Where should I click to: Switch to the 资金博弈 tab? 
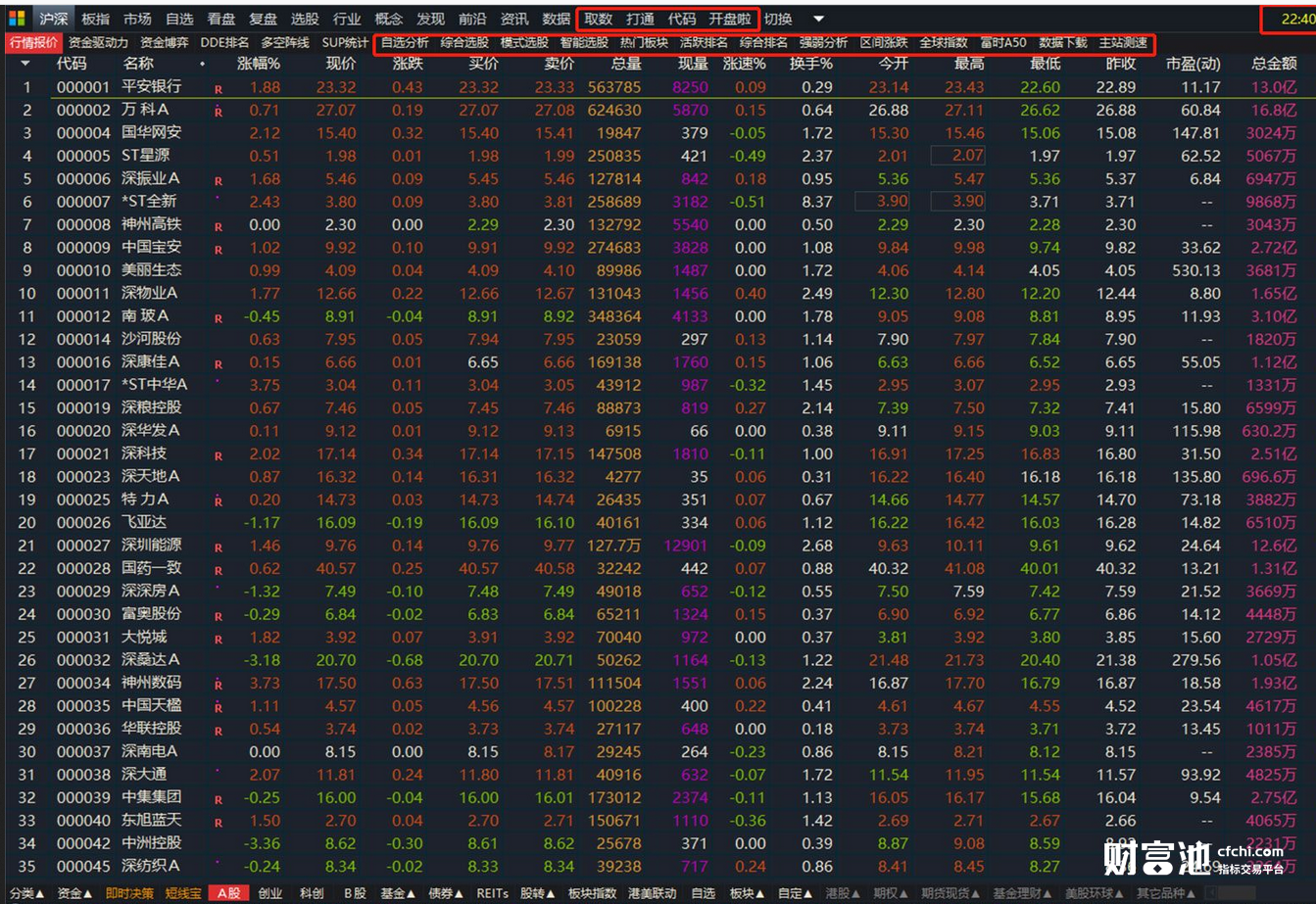[165, 43]
